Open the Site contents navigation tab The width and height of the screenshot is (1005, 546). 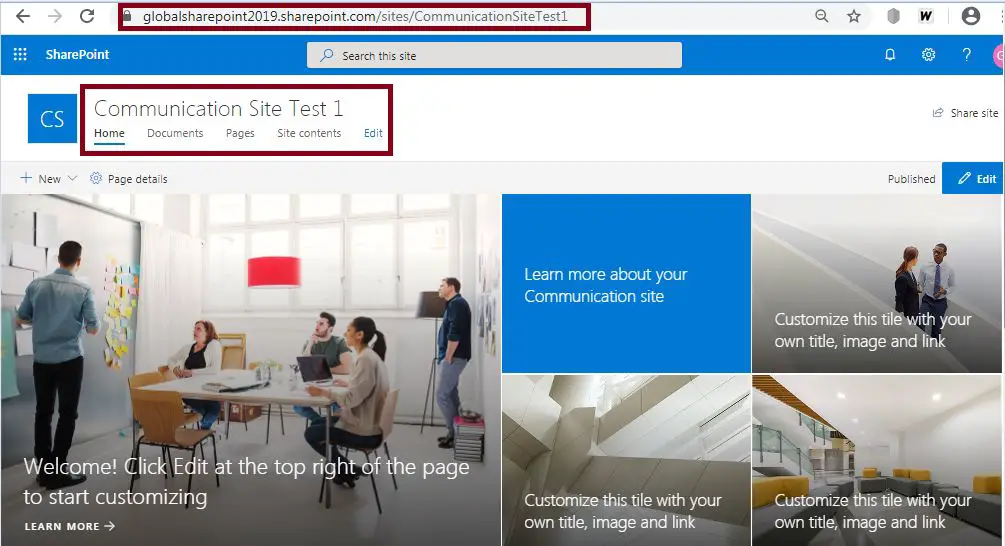pyautogui.click(x=309, y=133)
